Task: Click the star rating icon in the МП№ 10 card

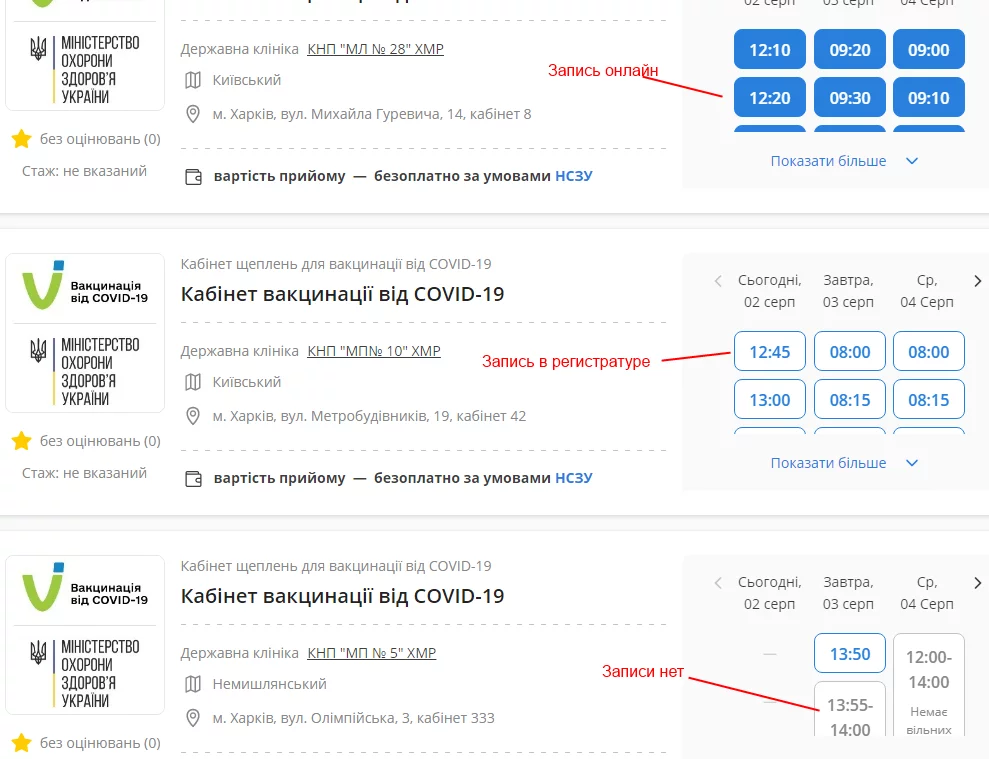Action: 21,441
